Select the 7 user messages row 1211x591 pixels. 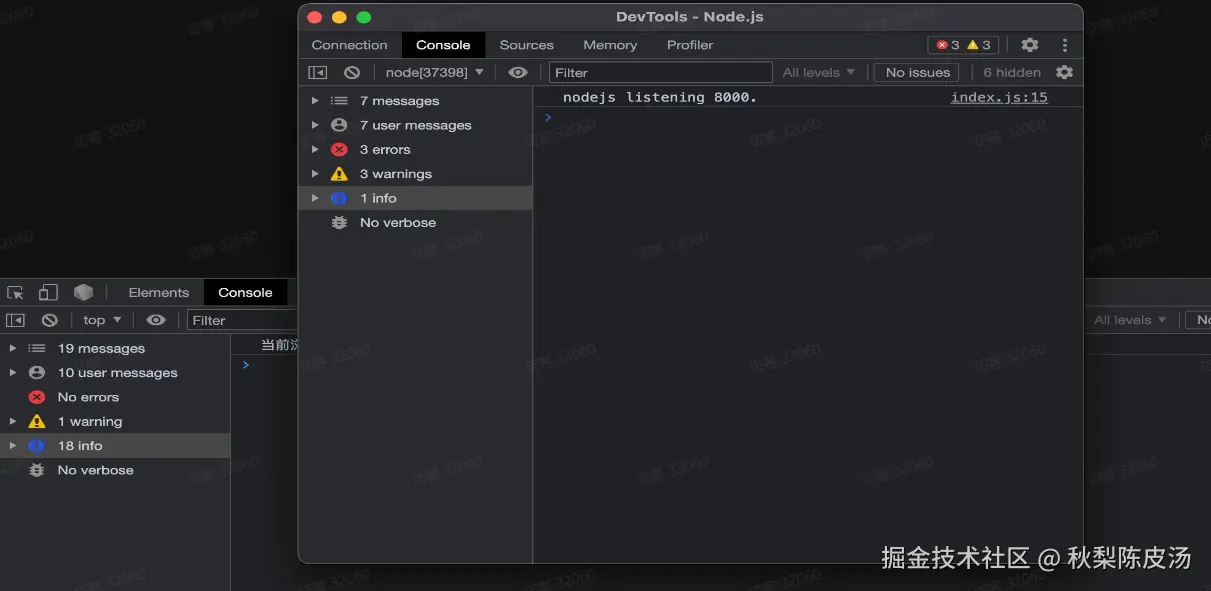click(415, 125)
